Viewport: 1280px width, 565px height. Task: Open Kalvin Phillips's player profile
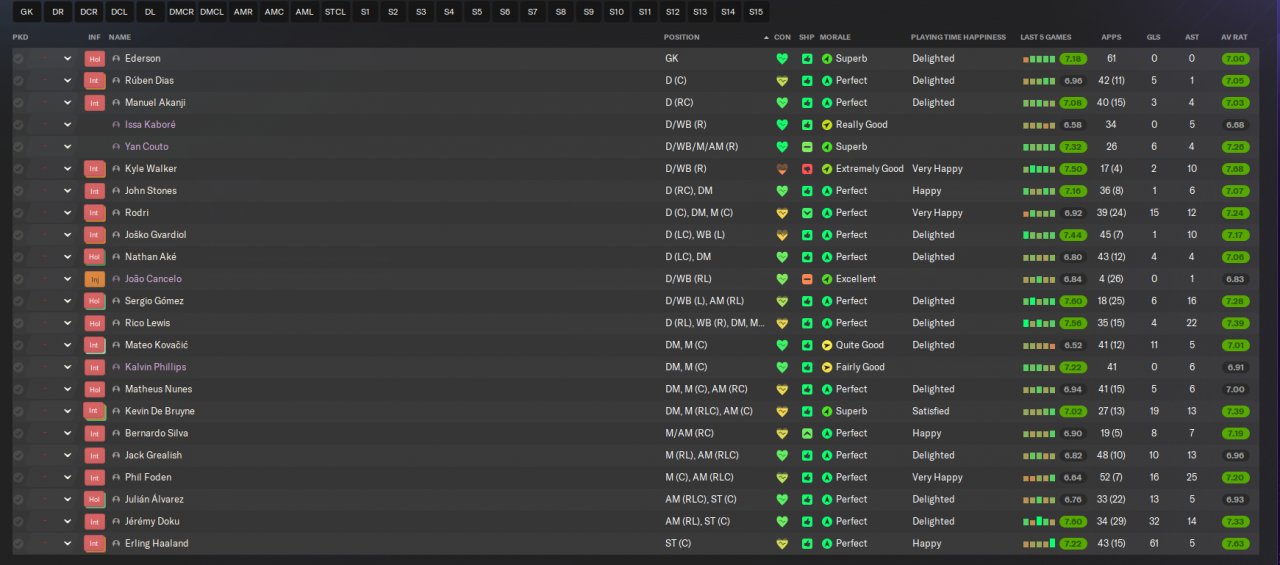155,367
